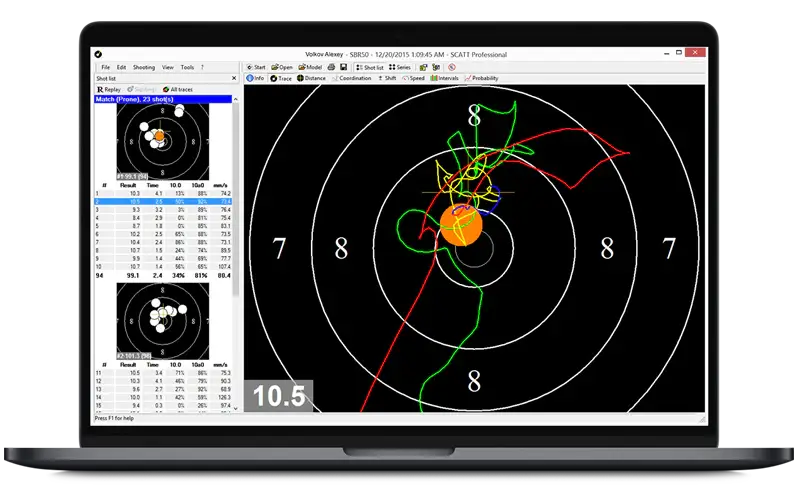Open the View menu
This screenshot has width=800, height=496.
tap(168, 67)
